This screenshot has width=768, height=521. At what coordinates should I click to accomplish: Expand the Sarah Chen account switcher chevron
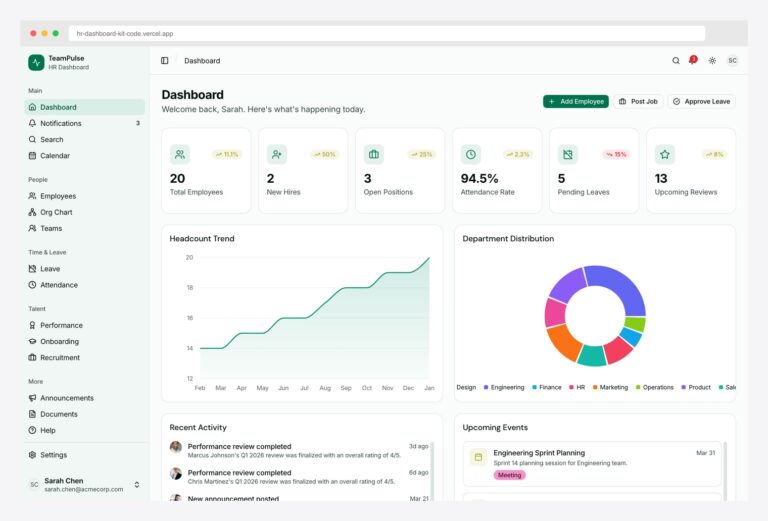(137, 485)
